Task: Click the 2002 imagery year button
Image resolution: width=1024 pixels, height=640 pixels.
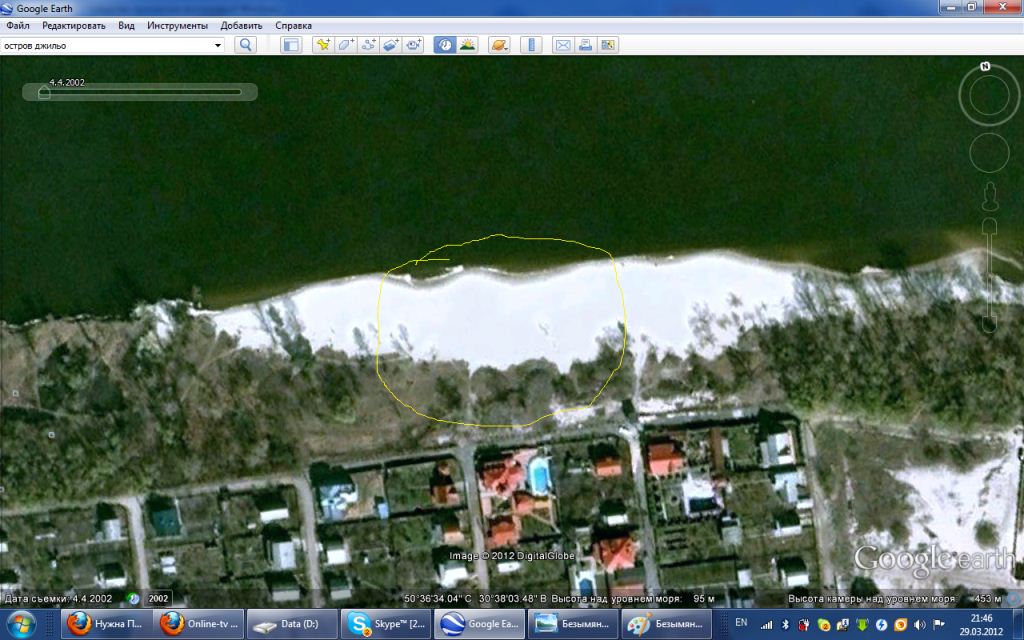Action: pos(158,599)
